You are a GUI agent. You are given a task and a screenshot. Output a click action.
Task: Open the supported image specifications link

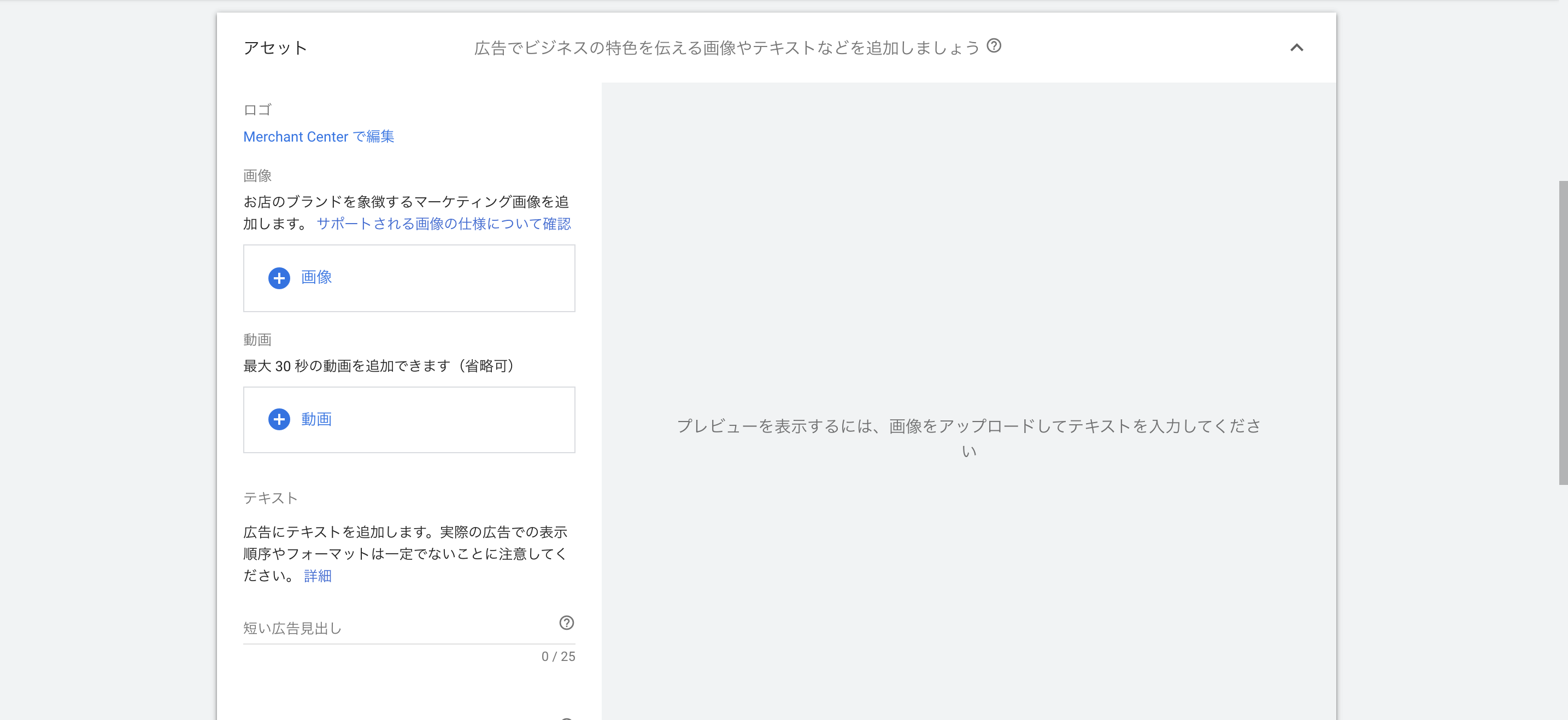443,224
